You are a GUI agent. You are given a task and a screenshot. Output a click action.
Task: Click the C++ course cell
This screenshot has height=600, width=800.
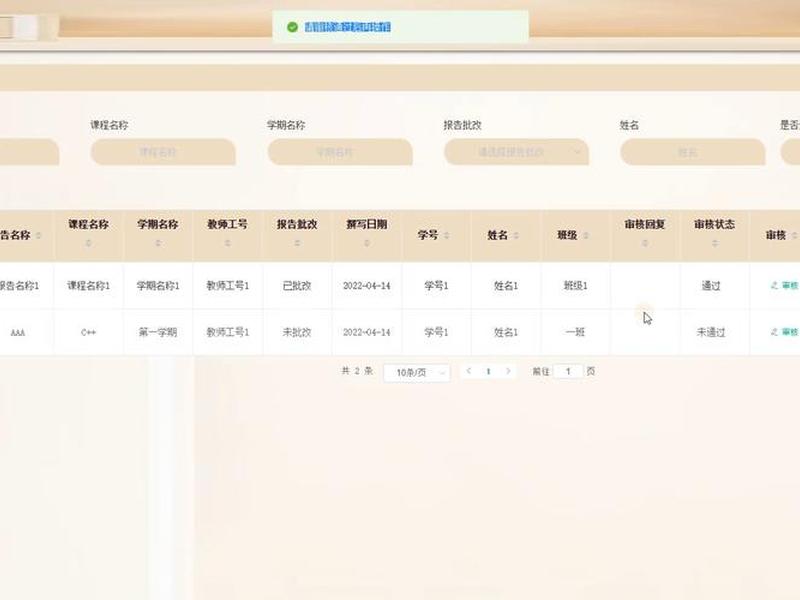coord(88,332)
